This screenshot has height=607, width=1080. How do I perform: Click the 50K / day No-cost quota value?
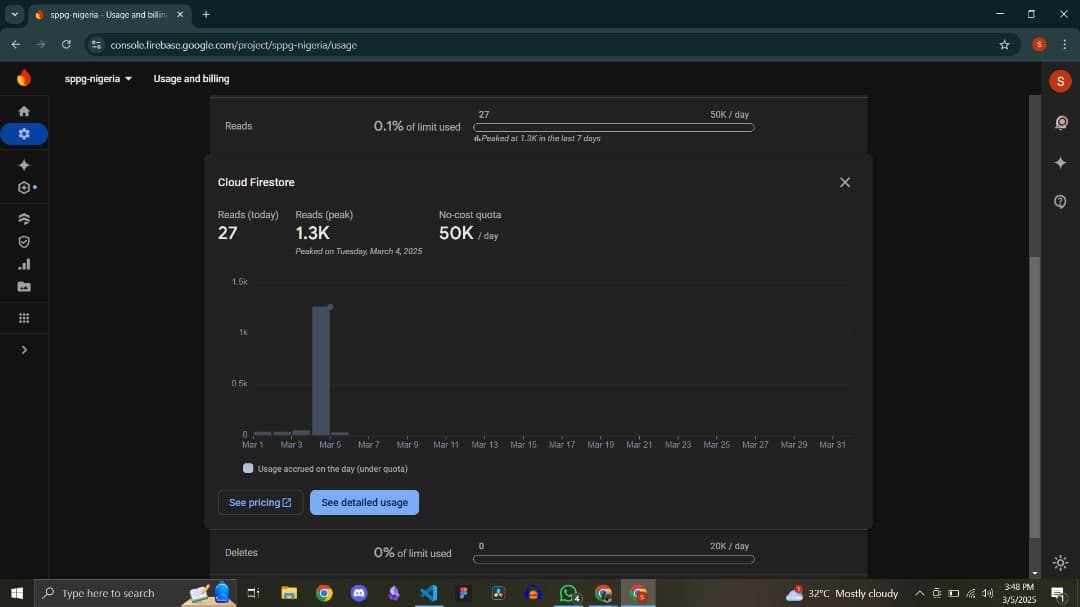[x=468, y=234]
